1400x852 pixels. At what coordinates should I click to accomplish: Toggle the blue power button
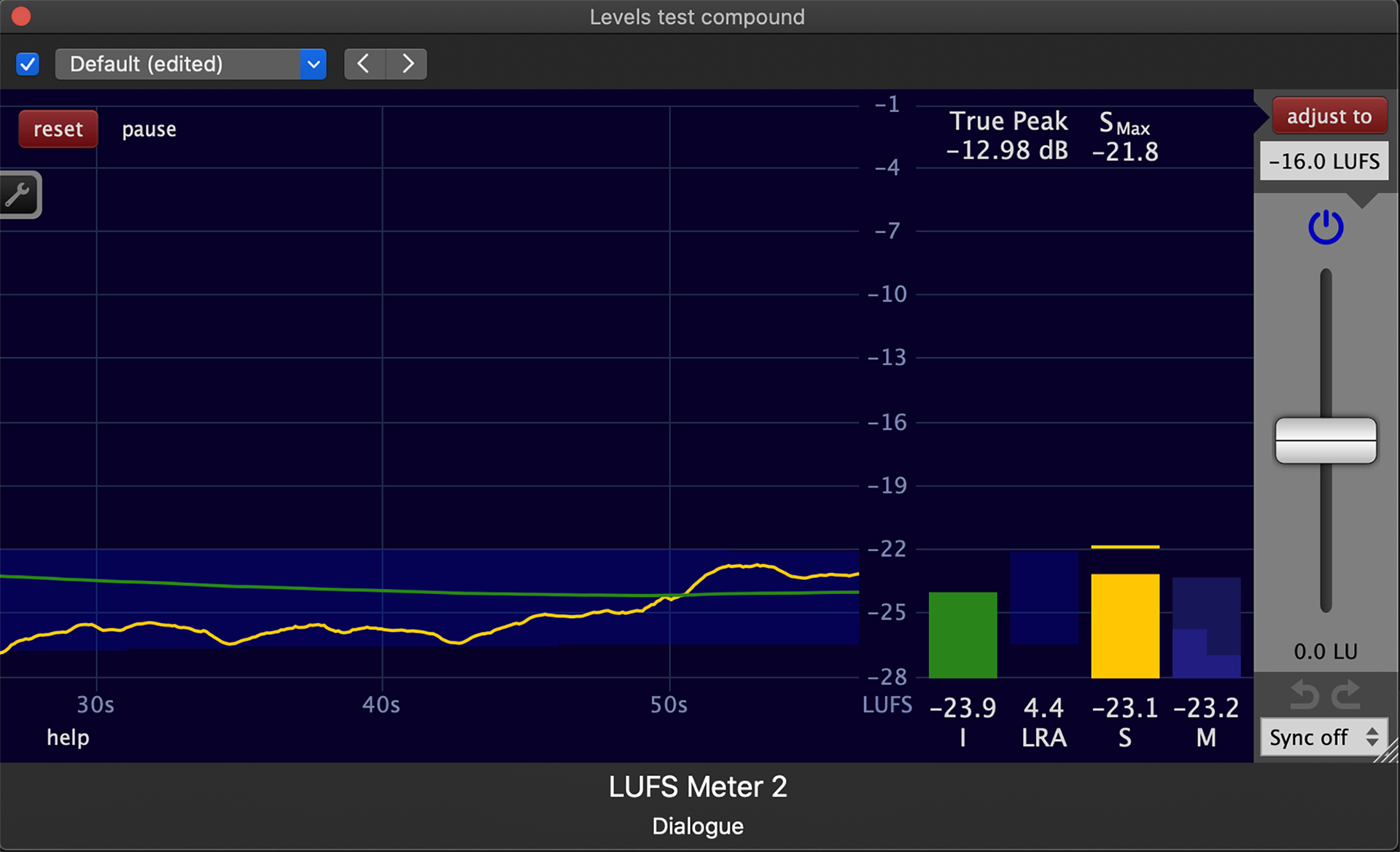pos(1326,227)
